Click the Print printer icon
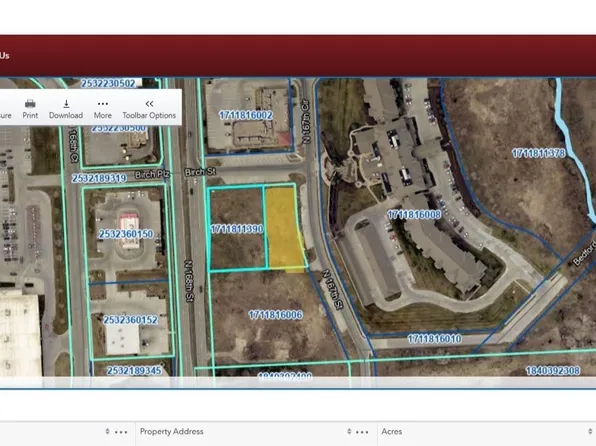Image resolution: width=596 pixels, height=446 pixels. coord(30,104)
